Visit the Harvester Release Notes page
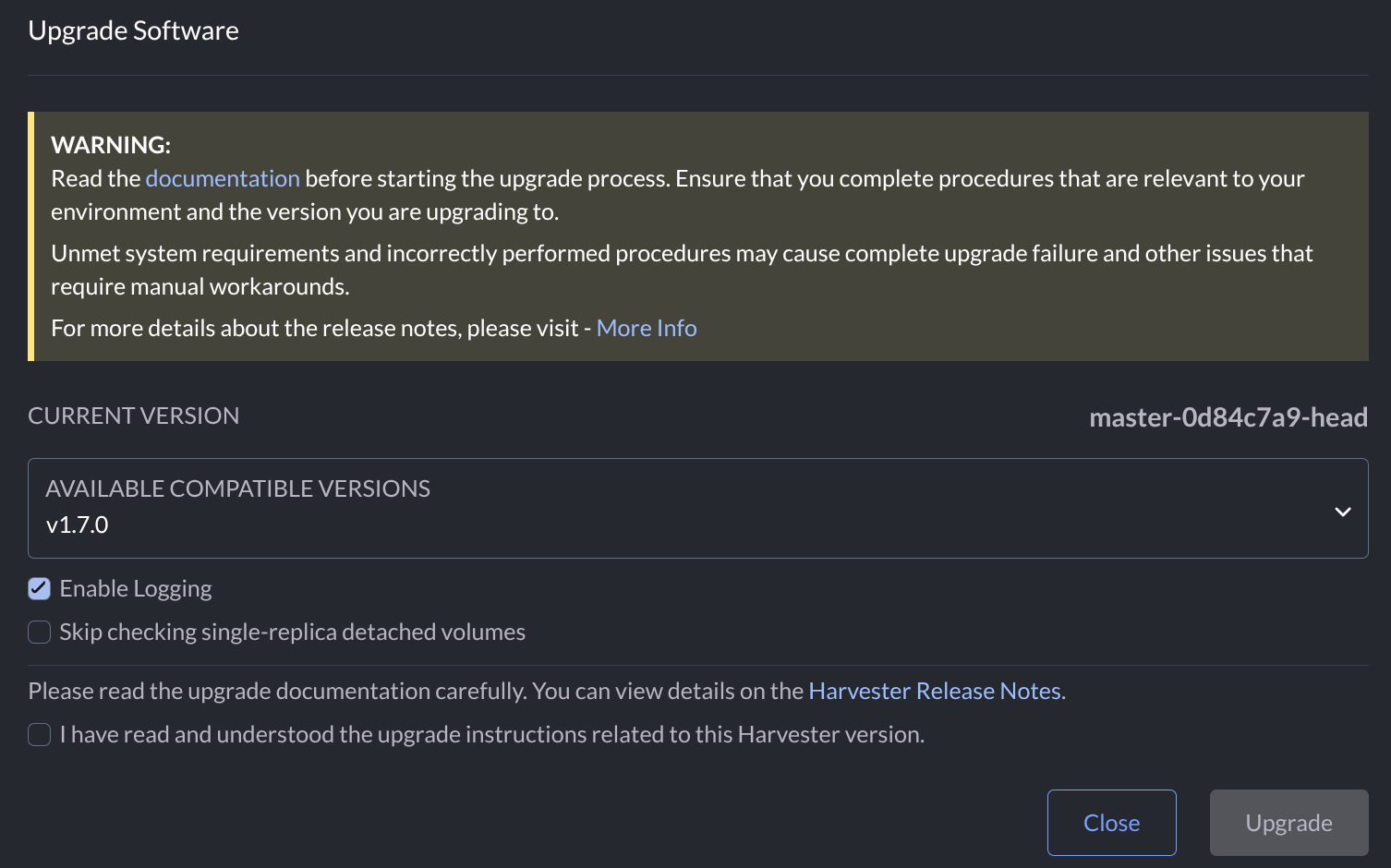This screenshot has height=868, width=1391. coord(935,691)
